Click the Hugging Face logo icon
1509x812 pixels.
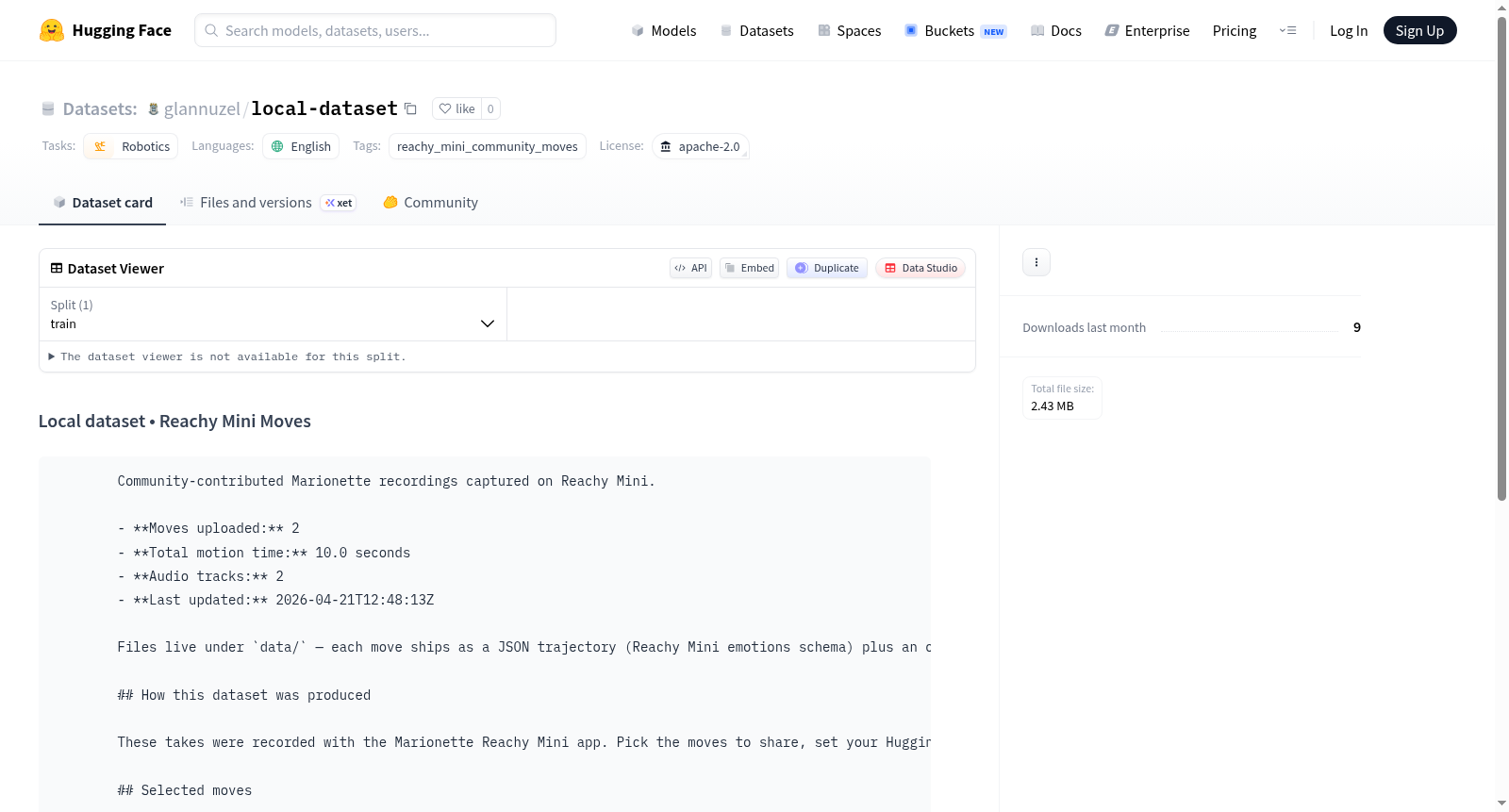click(52, 30)
